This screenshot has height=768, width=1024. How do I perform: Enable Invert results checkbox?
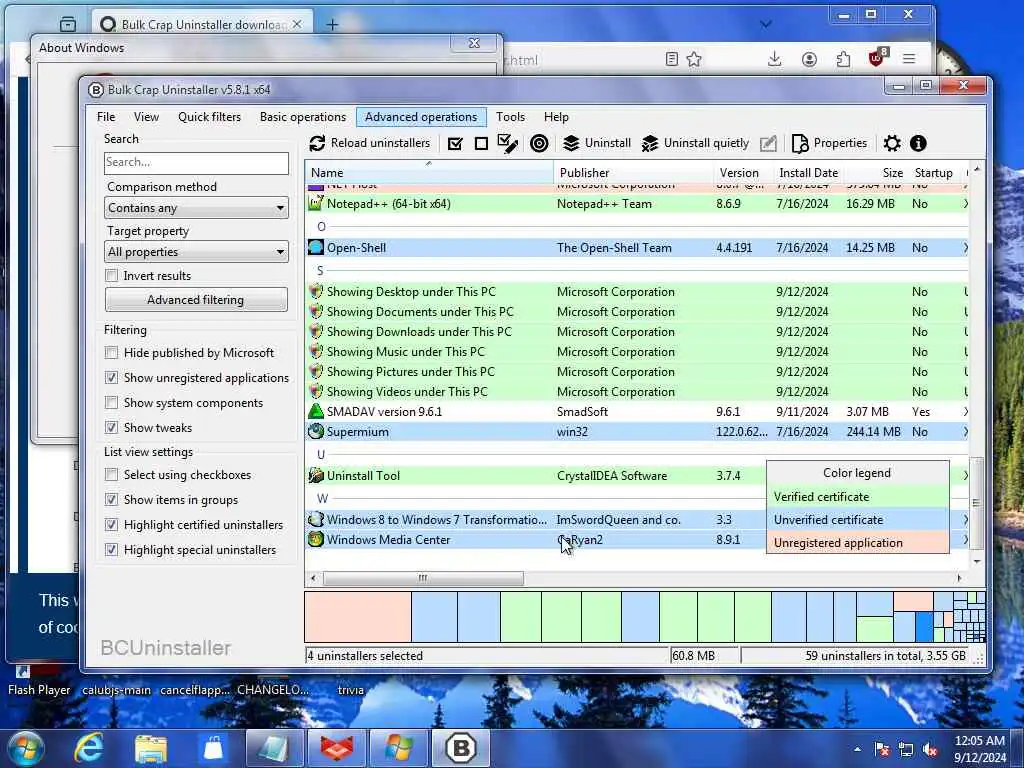pos(112,276)
